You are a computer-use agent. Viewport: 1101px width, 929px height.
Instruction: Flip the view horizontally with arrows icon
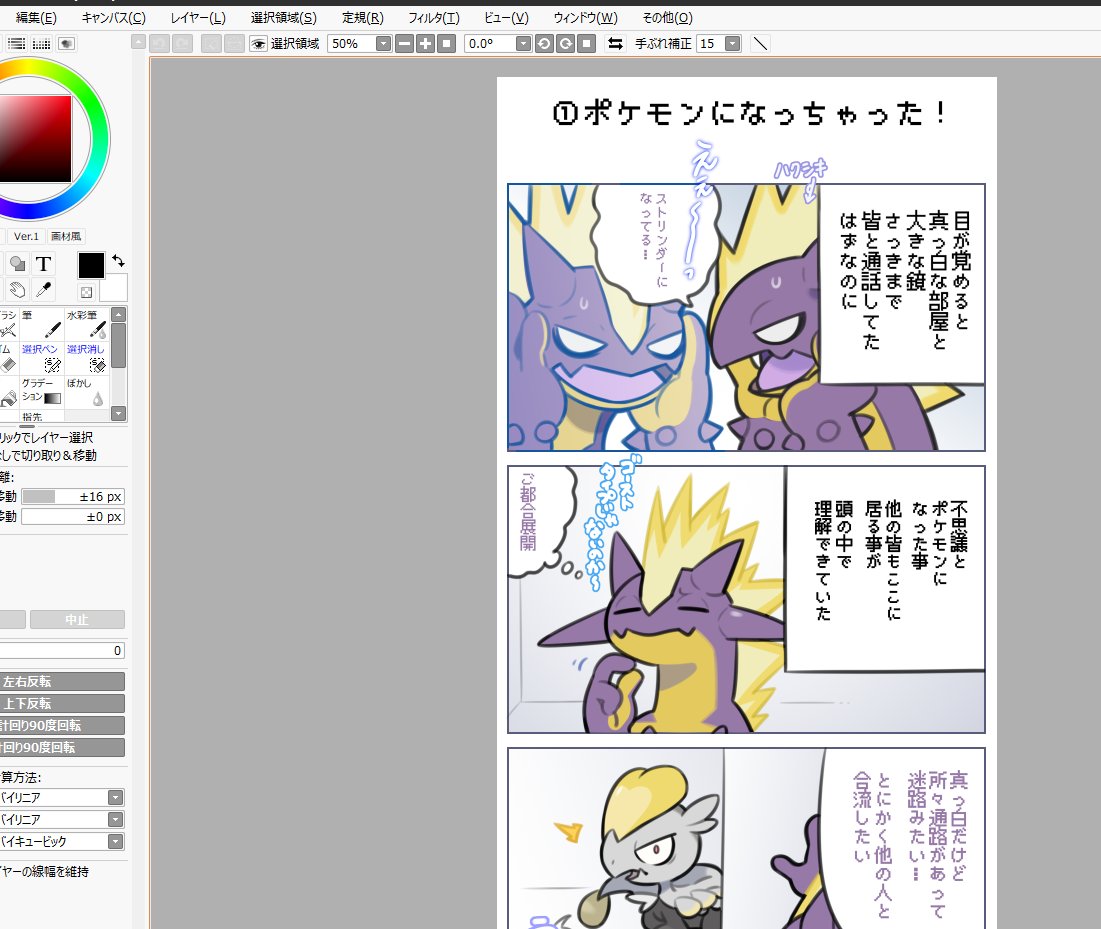(615, 44)
